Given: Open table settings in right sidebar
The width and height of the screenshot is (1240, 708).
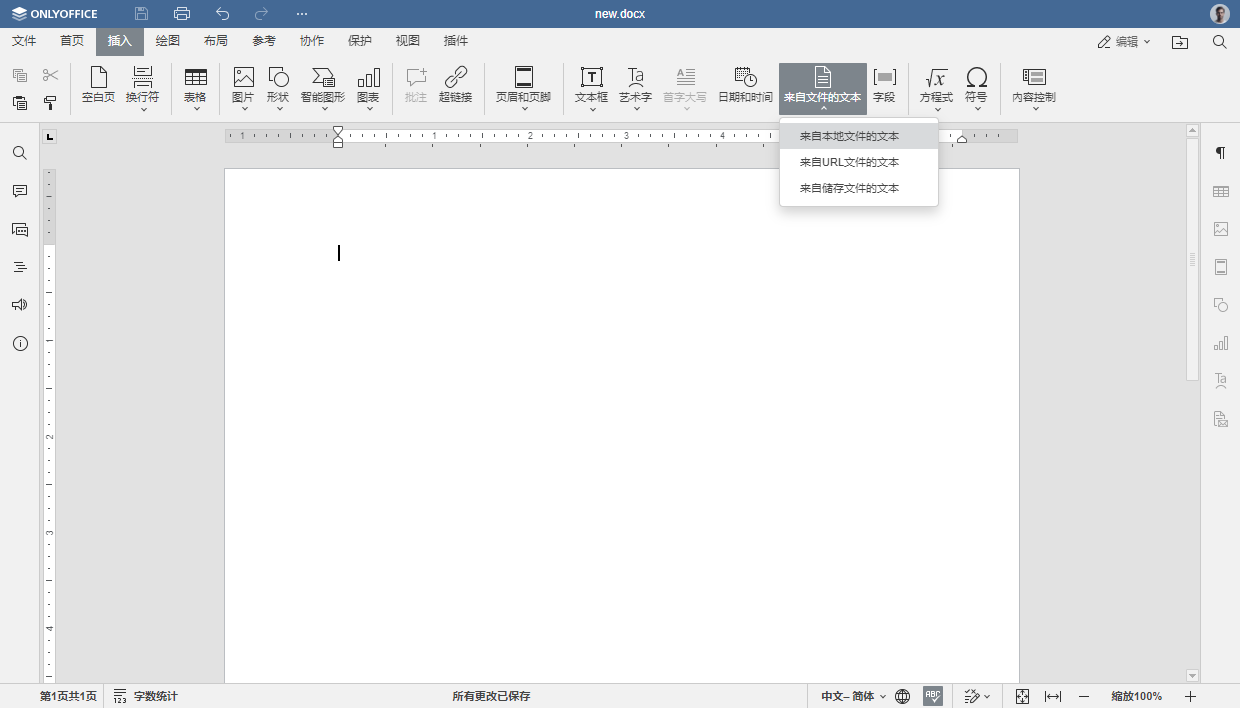Looking at the screenshot, I should pyautogui.click(x=1220, y=191).
